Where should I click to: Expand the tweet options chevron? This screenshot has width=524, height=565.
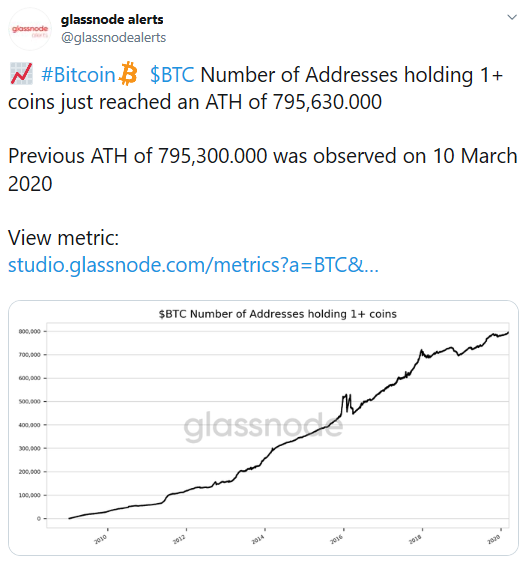coord(512,17)
